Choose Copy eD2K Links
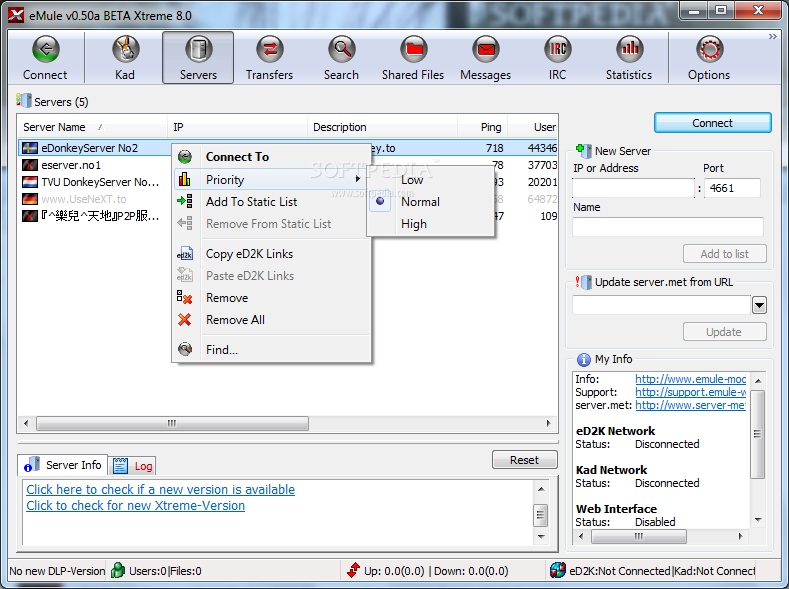Viewport: 789px width, 589px height. [x=272, y=254]
